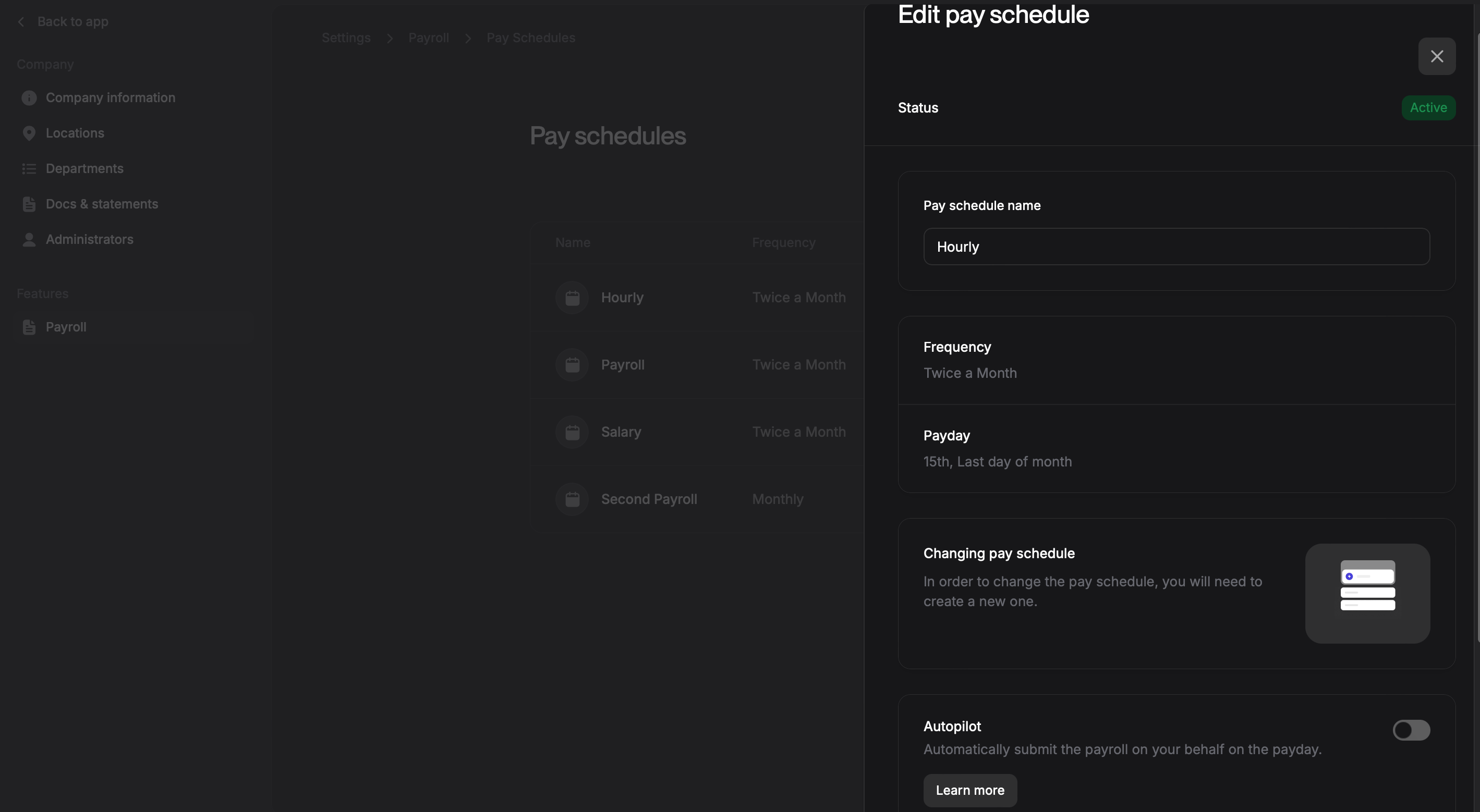Click the calendar icon beside Hourly schedule
This screenshot has width=1480, height=812.
[x=572, y=298]
